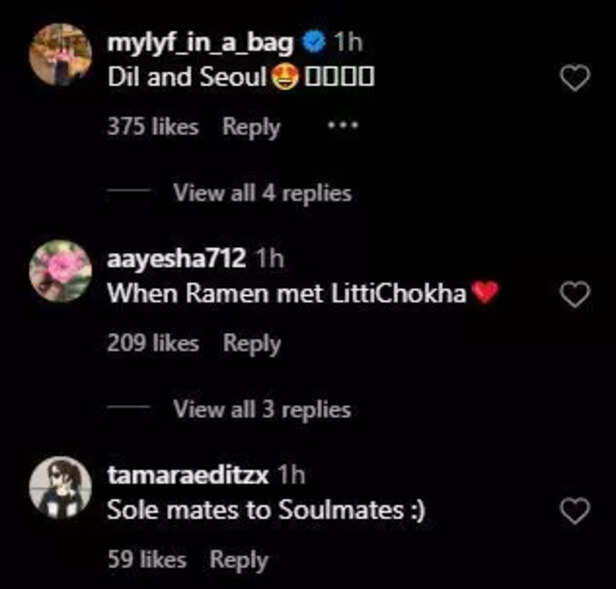Click the verified badge next to mylyf_in_a_bag

pyautogui.click(x=314, y=44)
